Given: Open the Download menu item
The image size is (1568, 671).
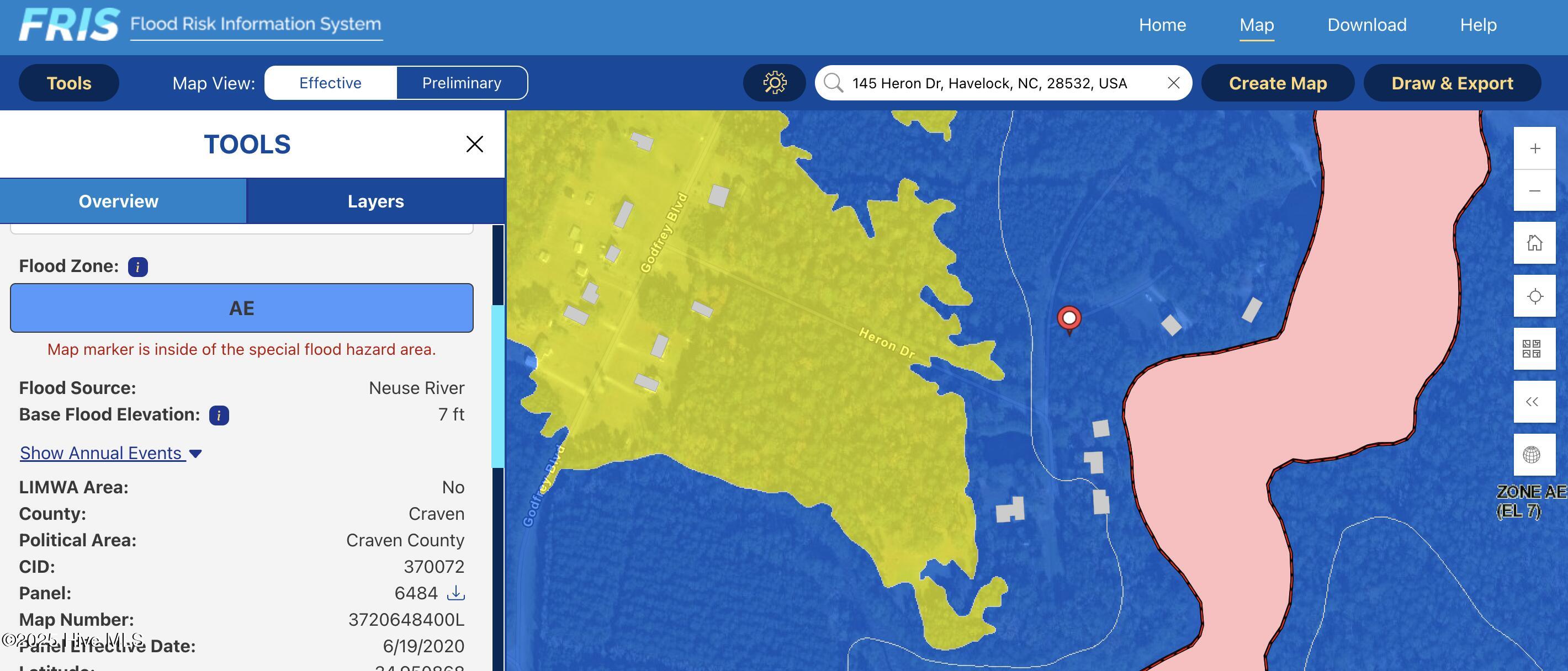Looking at the screenshot, I should pos(1366,25).
